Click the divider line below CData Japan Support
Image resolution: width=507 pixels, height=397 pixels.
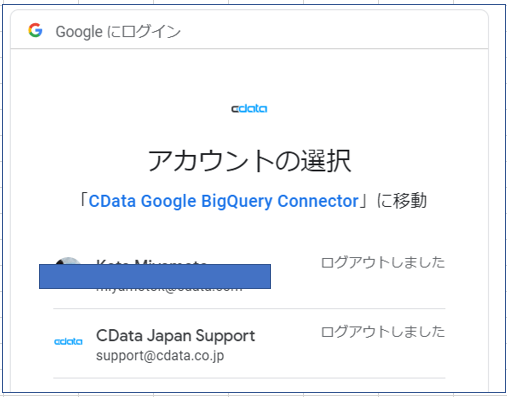pos(249,378)
